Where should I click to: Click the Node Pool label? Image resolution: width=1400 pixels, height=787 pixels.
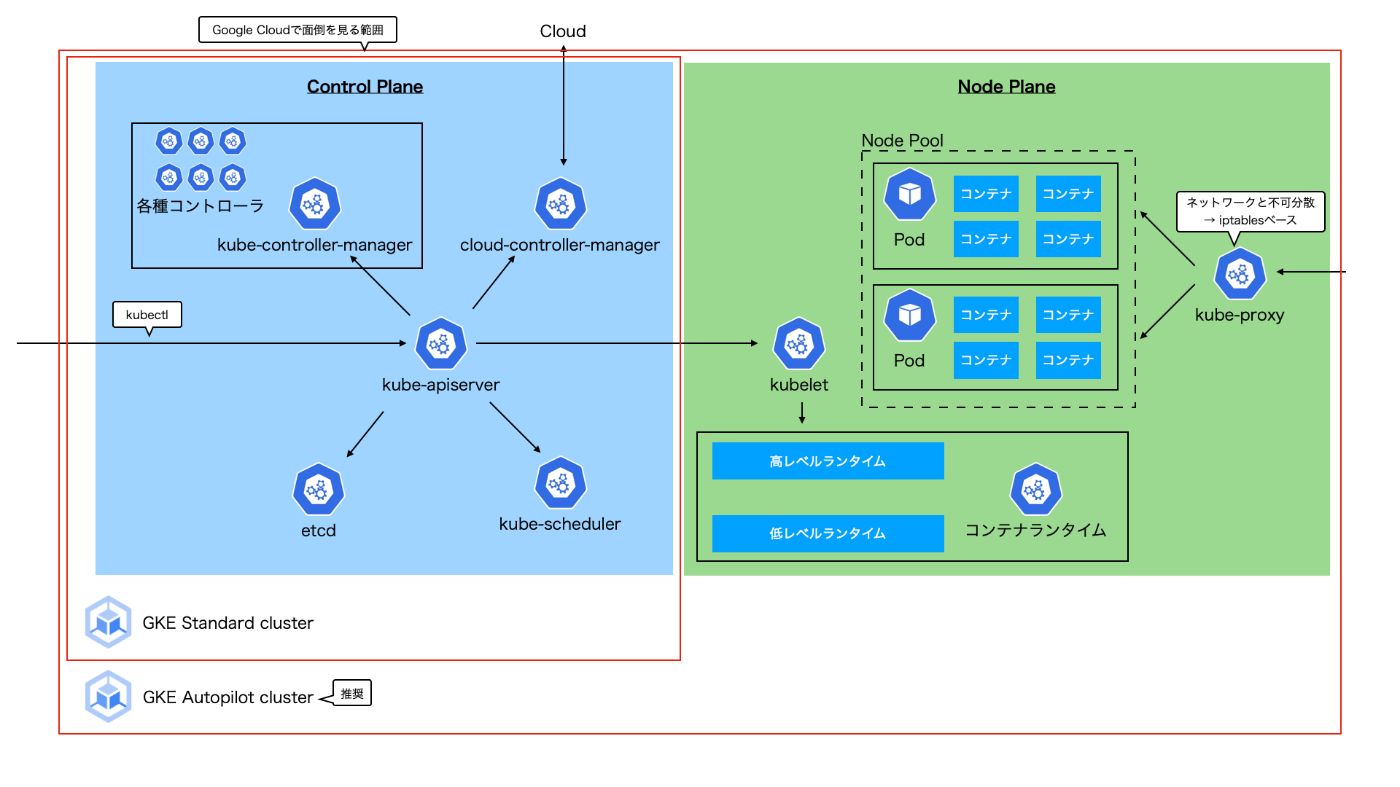[x=902, y=141]
